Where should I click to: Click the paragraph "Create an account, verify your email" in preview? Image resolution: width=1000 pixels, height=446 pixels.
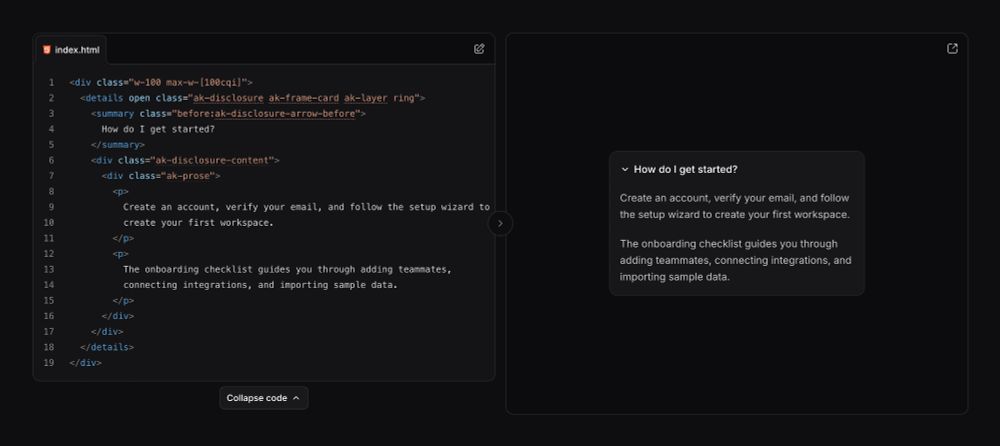point(735,206)
